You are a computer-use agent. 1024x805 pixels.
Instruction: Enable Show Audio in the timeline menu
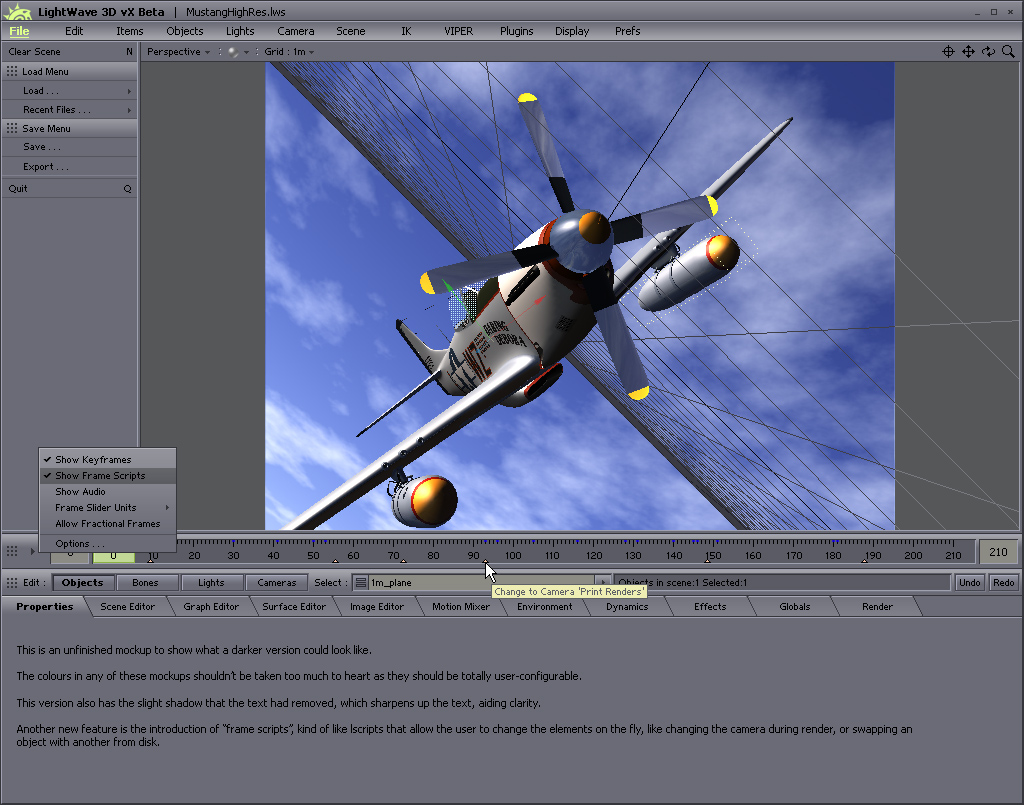click(80, 492)
